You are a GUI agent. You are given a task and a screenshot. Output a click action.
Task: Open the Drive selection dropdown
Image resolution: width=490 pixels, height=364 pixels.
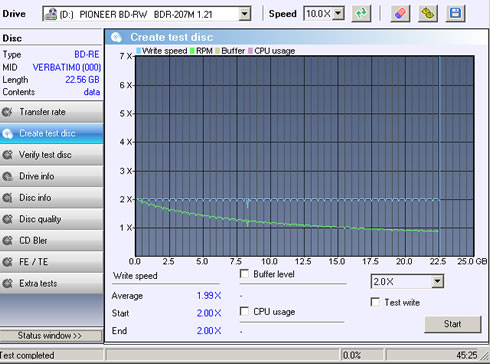pos(245,14)
